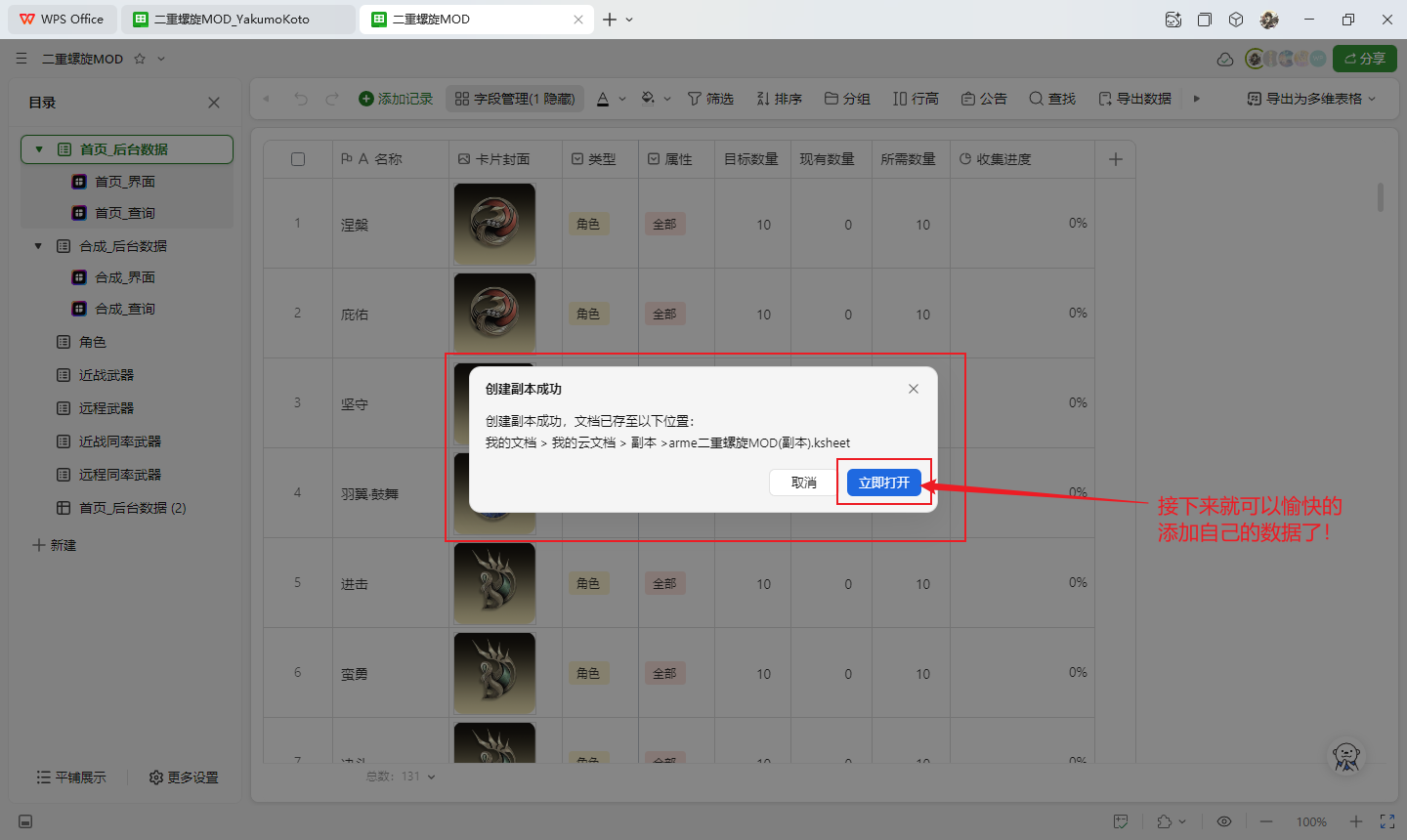Close the 创建副本成功 dialog with X

tap(913, 389)
